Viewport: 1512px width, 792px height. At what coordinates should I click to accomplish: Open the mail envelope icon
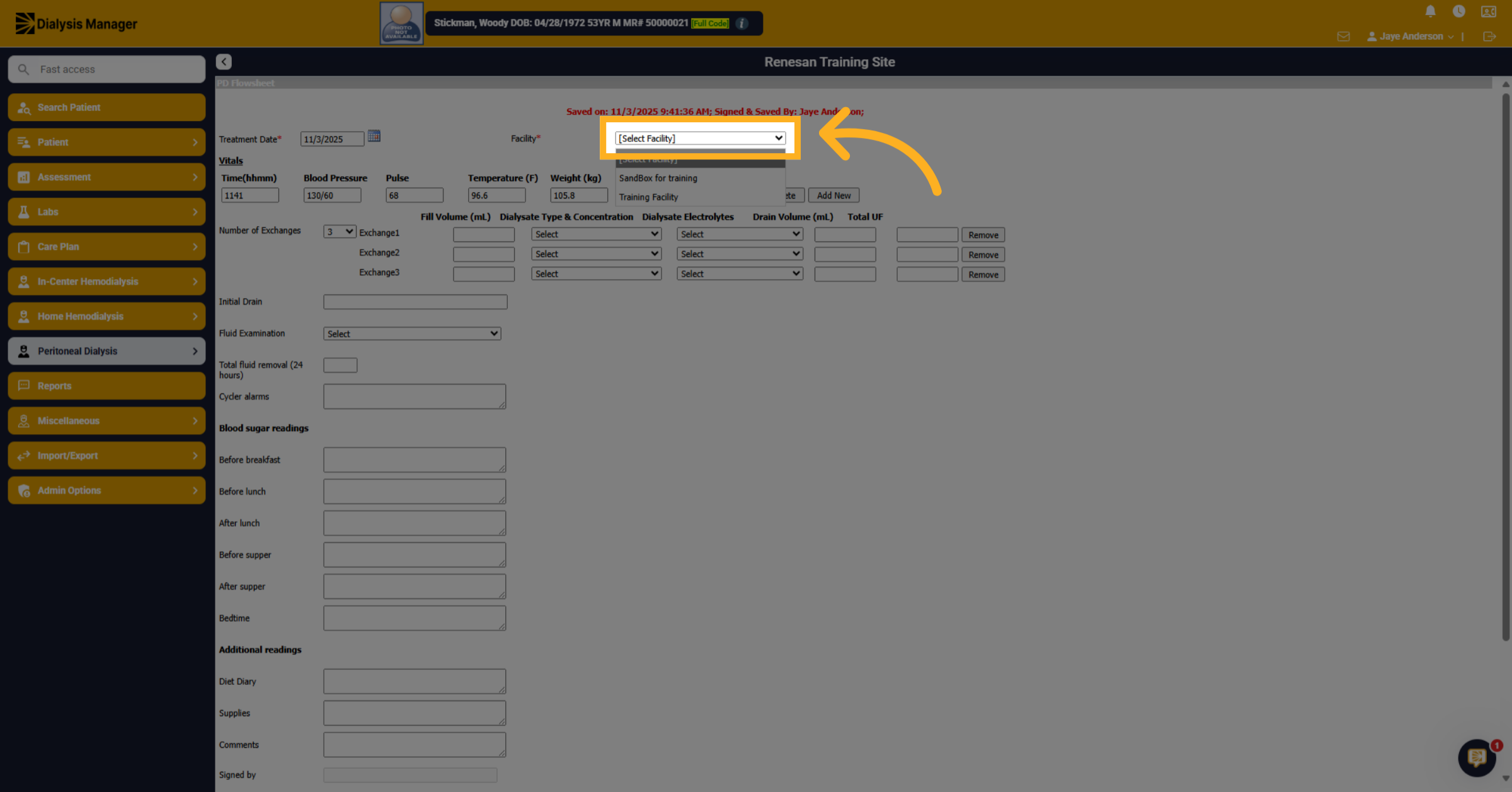point(1343,37)
